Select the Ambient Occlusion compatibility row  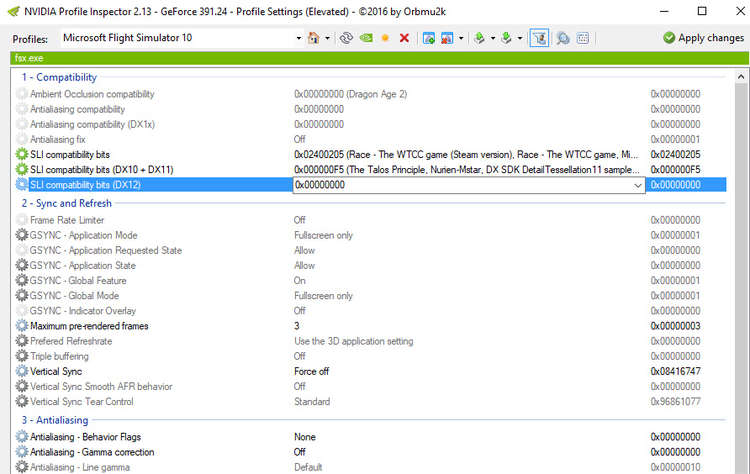pyautogui.click(x=371, y=94)
